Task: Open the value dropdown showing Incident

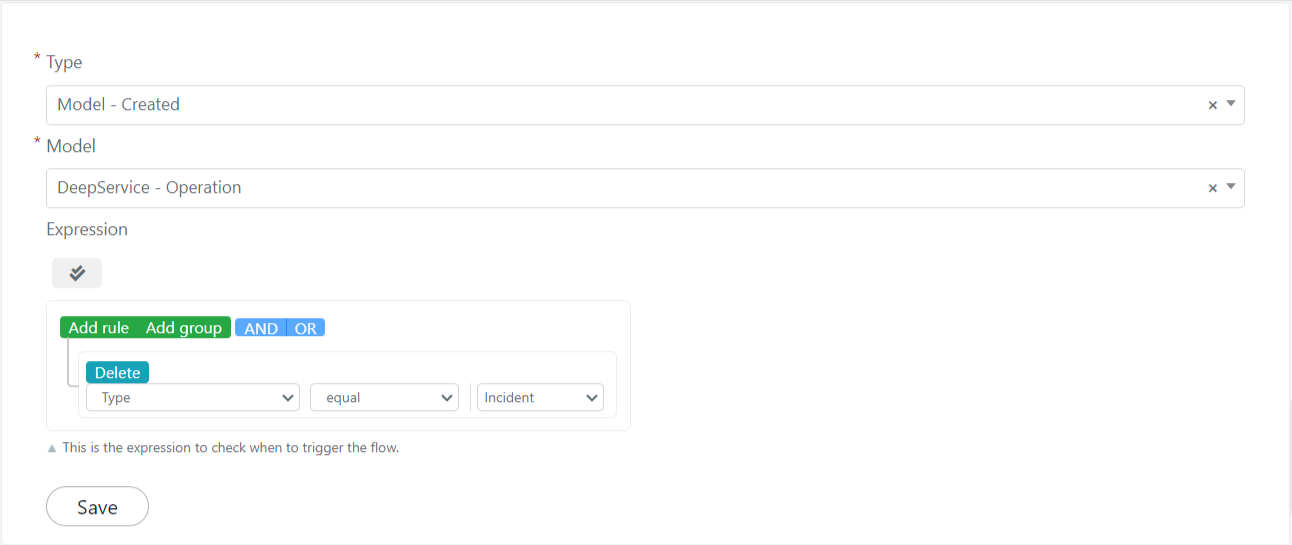Action: point(540,397)
